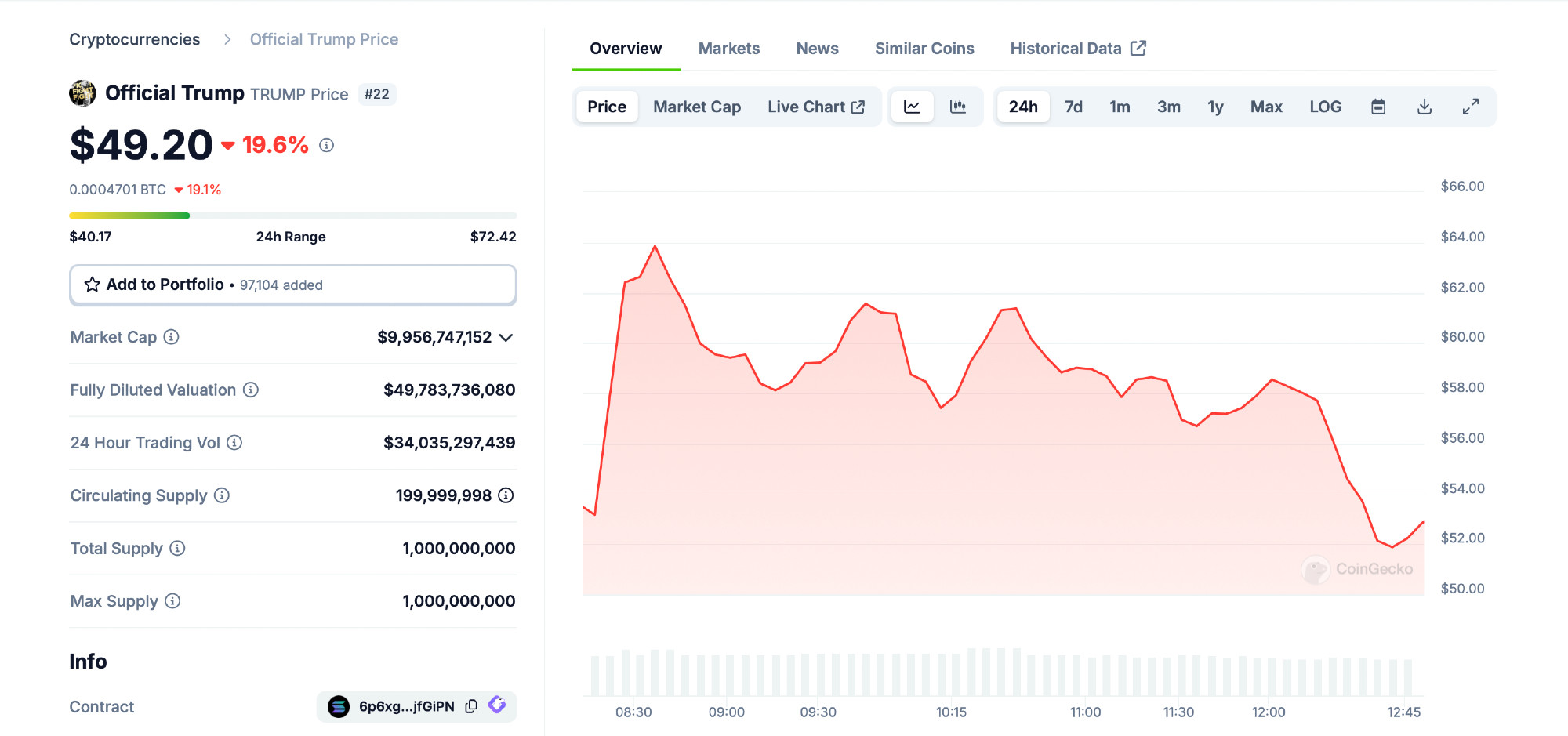
Task: Select the Price chart toggle
Action: pos(607,107)
